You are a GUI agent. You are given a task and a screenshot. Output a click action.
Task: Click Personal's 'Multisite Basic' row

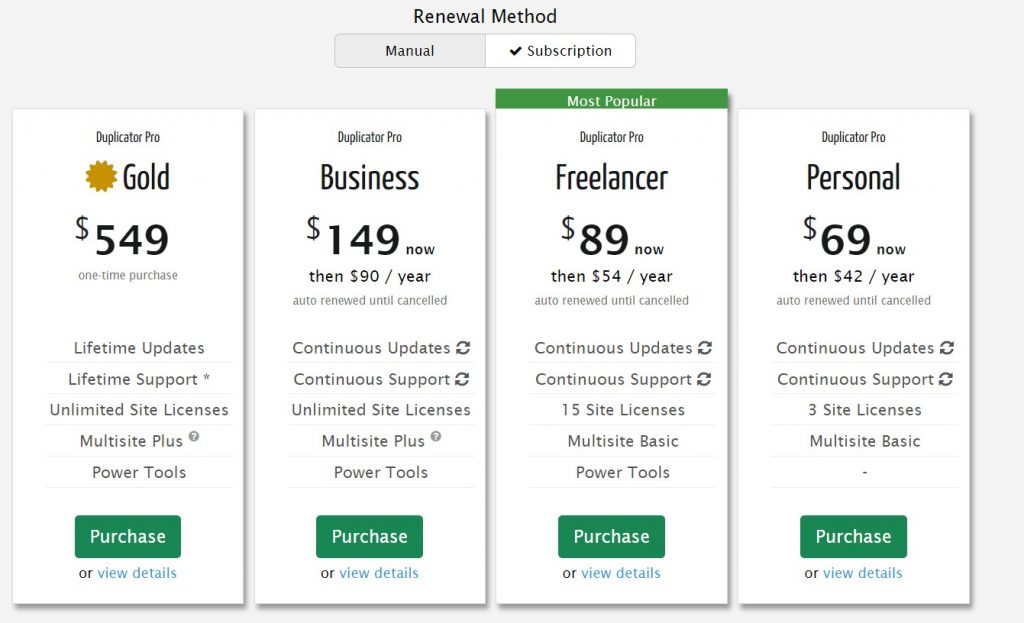(x=865, y=441)
